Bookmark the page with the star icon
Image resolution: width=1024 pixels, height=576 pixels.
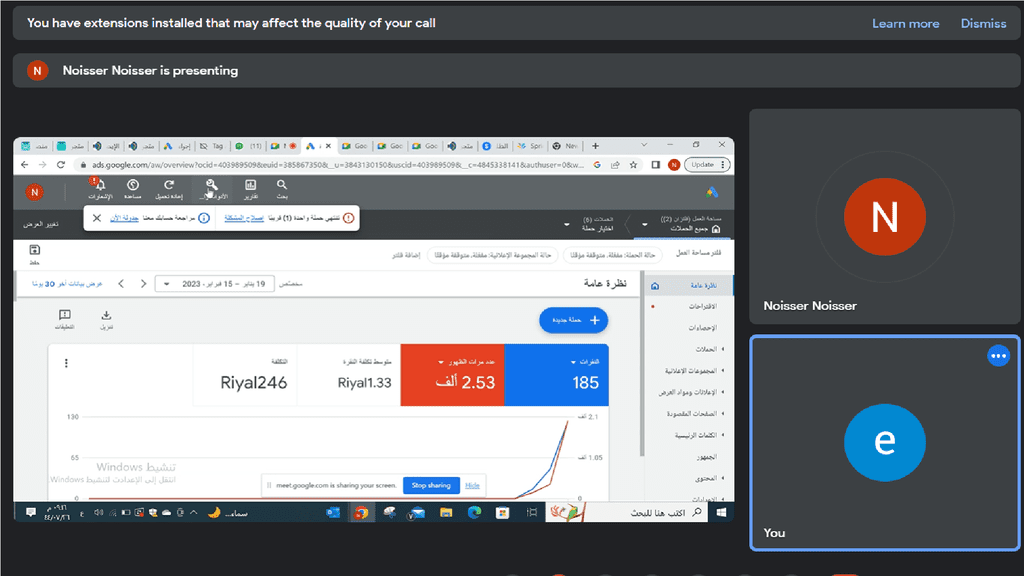click(x=633, y=165)
